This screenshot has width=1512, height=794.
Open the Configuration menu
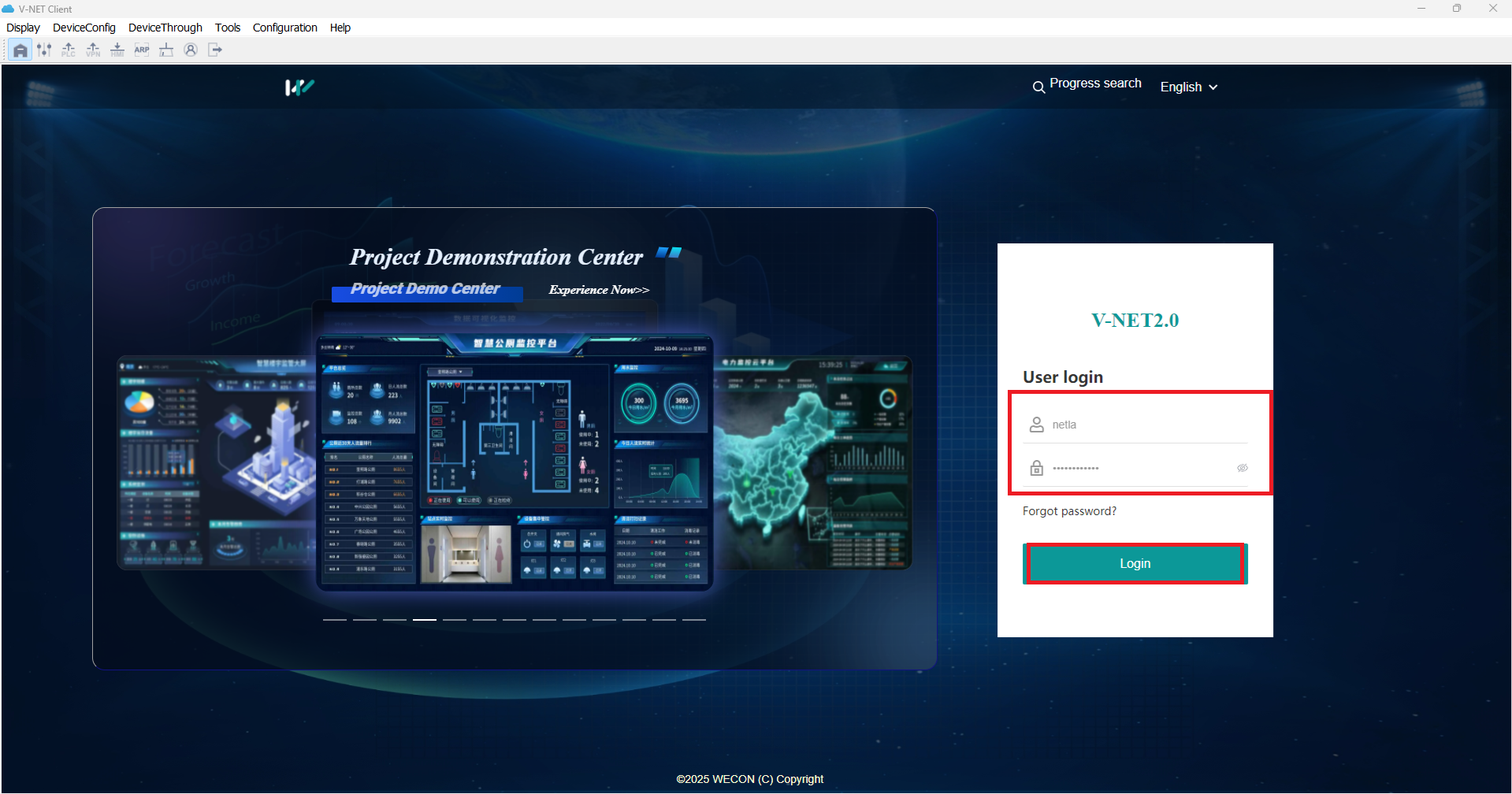click(x=284, y=27)
